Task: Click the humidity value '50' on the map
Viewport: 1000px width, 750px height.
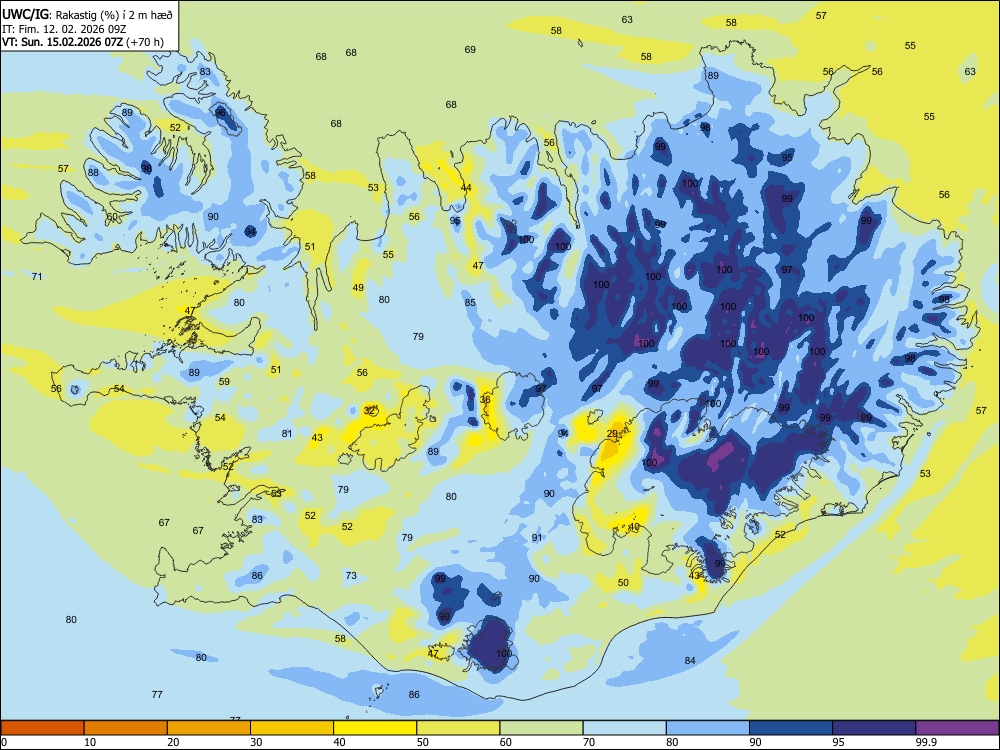Action: click(x=623, y=583)
